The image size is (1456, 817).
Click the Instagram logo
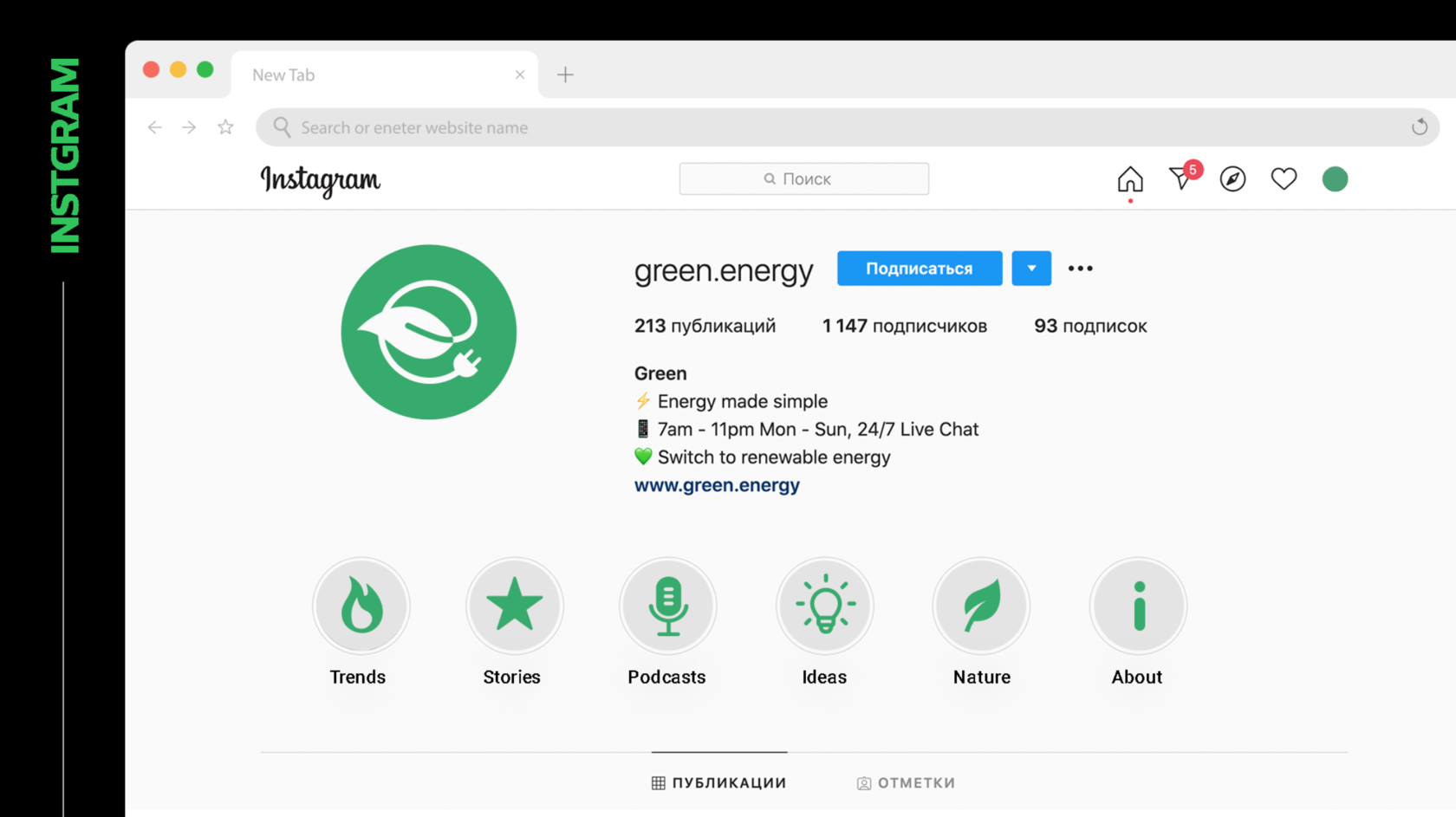[321, 180]
